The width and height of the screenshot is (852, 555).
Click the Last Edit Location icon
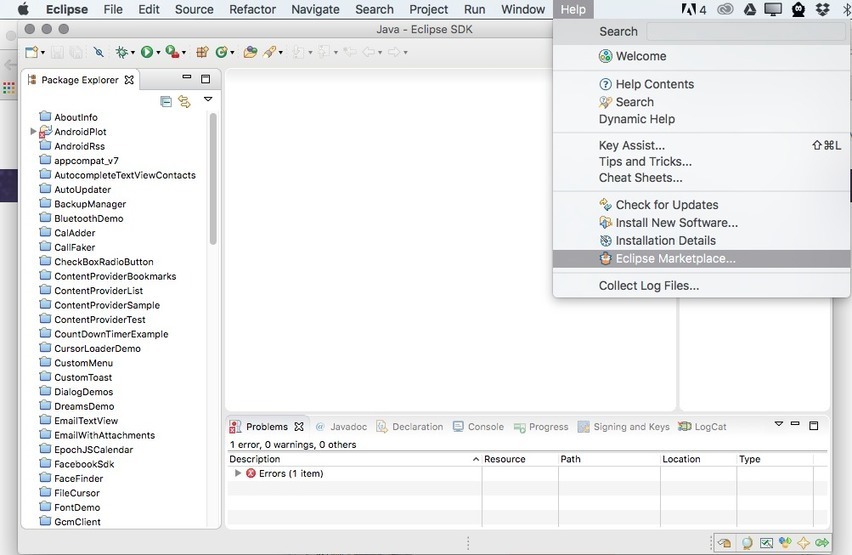tap(349, 52)
